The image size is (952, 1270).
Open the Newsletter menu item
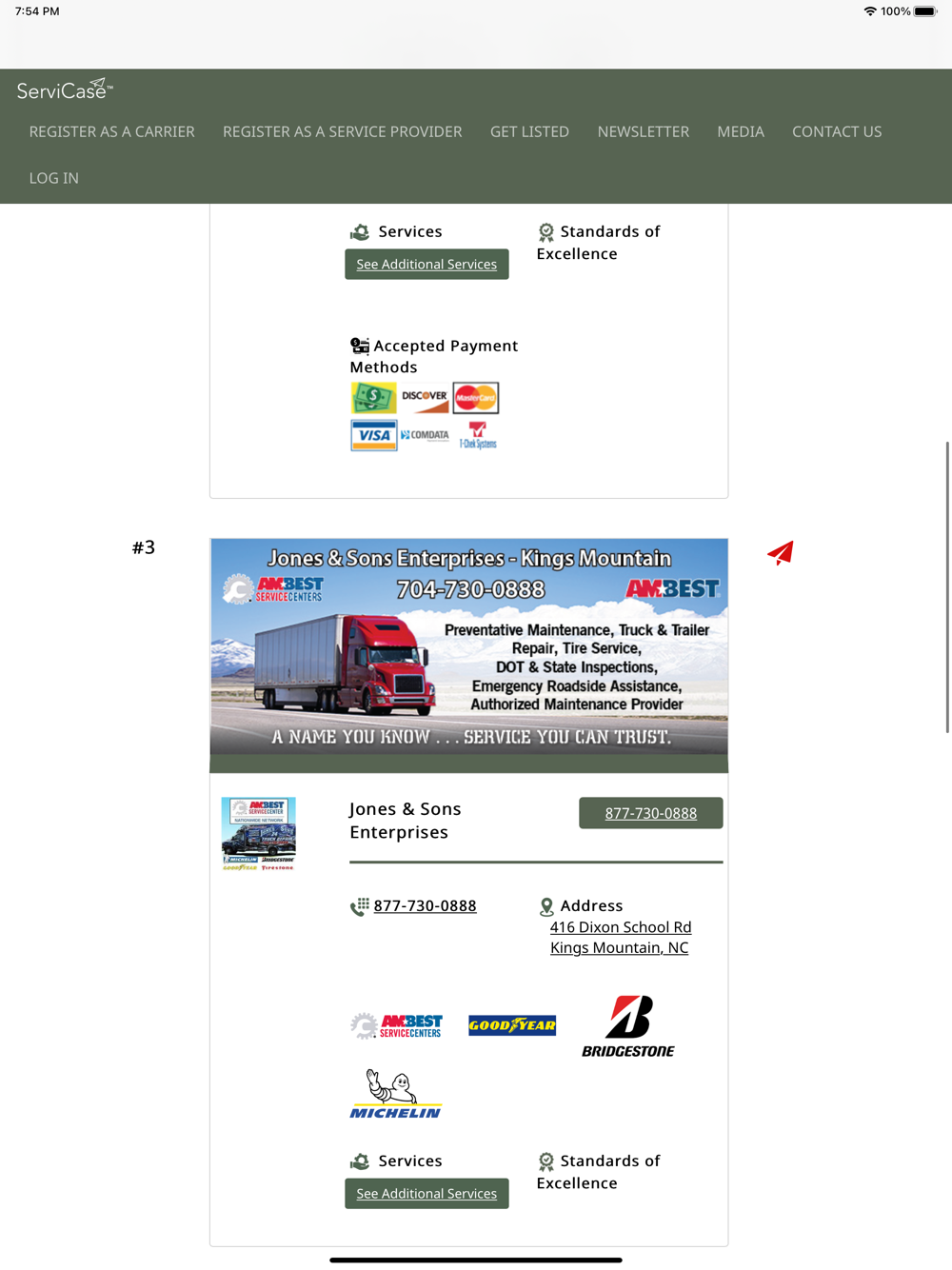644,131
